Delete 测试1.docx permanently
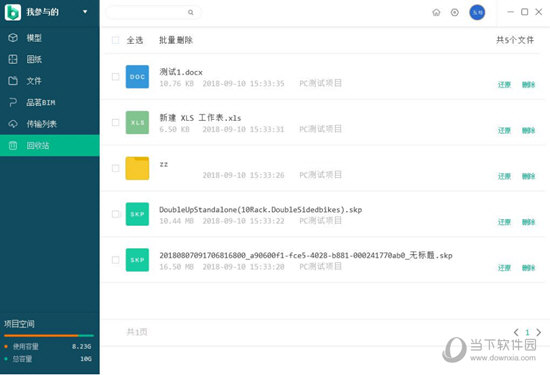550x375 pixels. click(x=528, y=85)
